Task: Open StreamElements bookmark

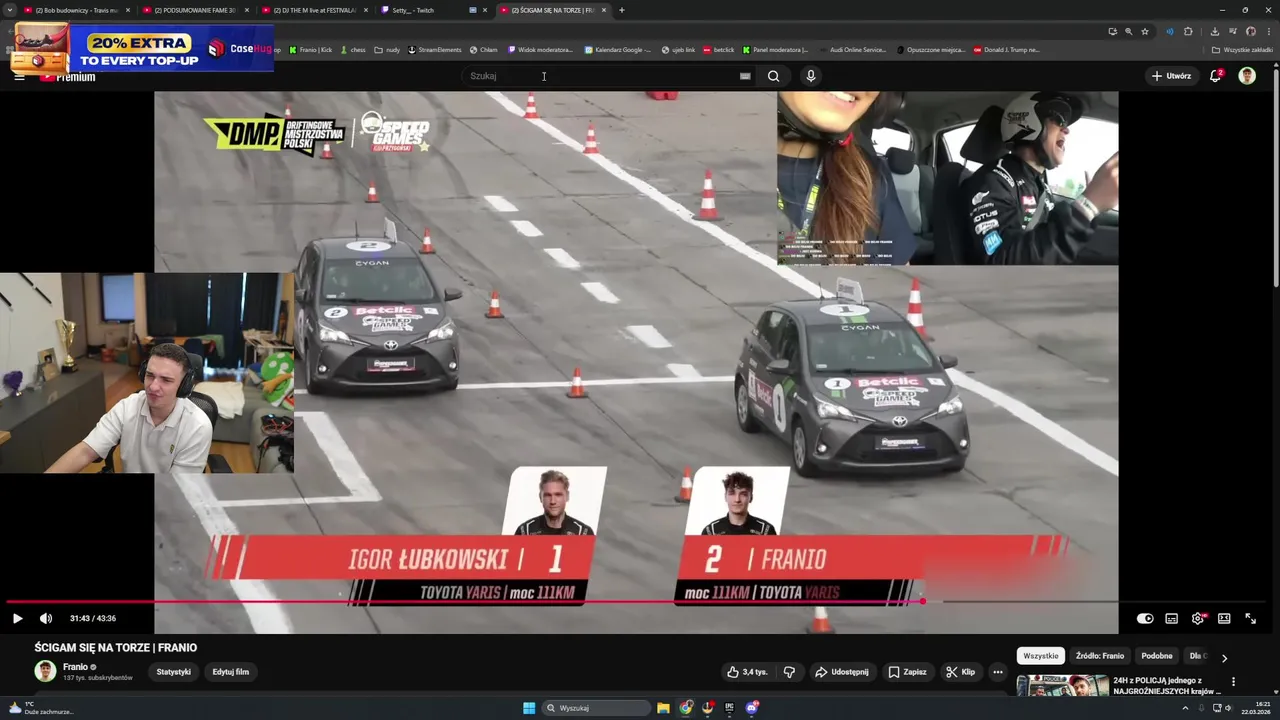Action: pos(435,49)
